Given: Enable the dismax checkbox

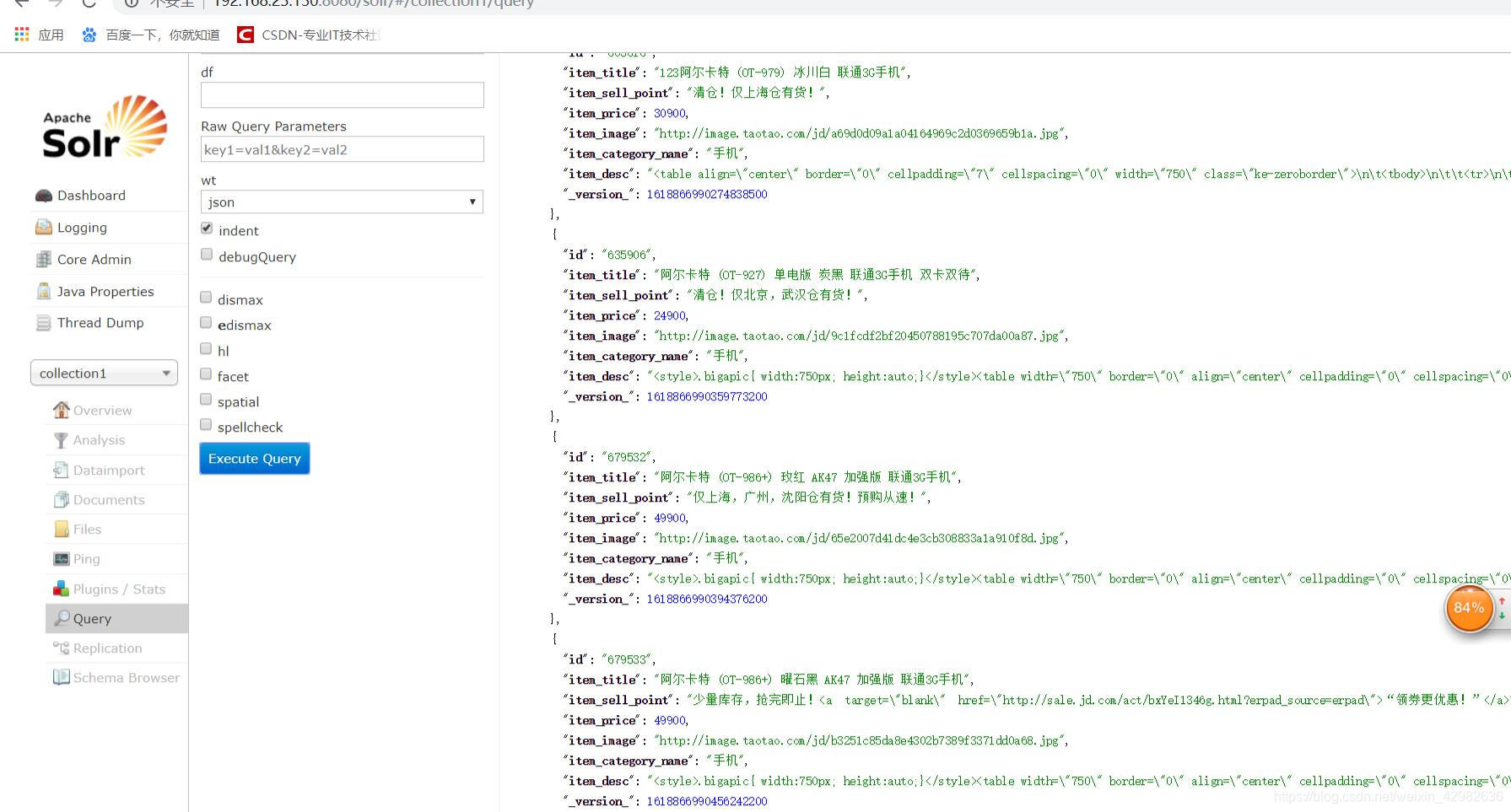Looking at the screenshot, I should click(x=206, y=298).
